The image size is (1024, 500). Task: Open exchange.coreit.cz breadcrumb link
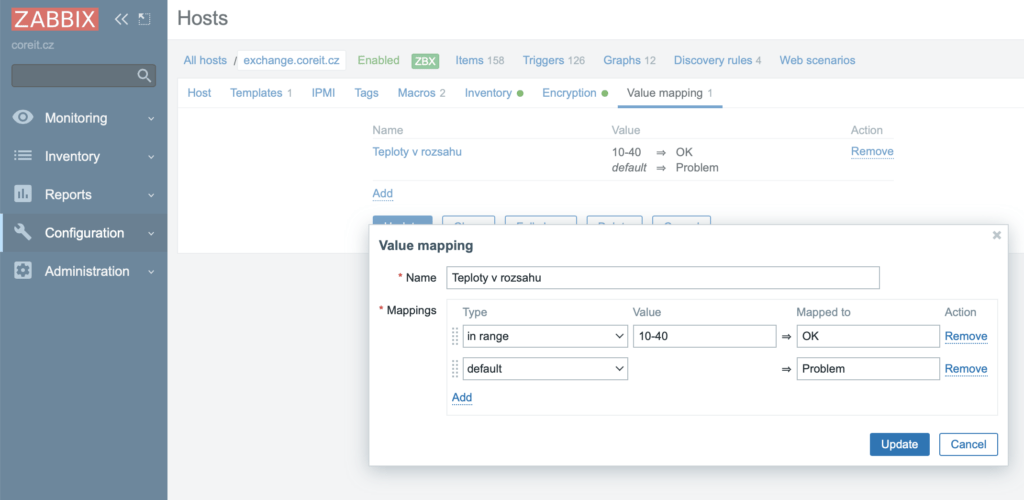[x=291, y=60]
